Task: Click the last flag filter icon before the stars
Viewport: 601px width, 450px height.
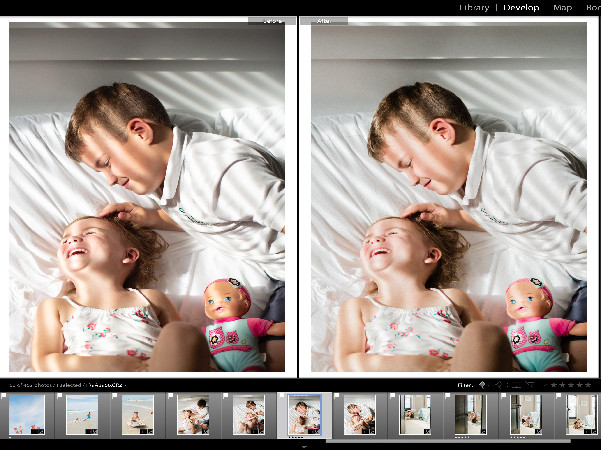Action: pos(528,384)
